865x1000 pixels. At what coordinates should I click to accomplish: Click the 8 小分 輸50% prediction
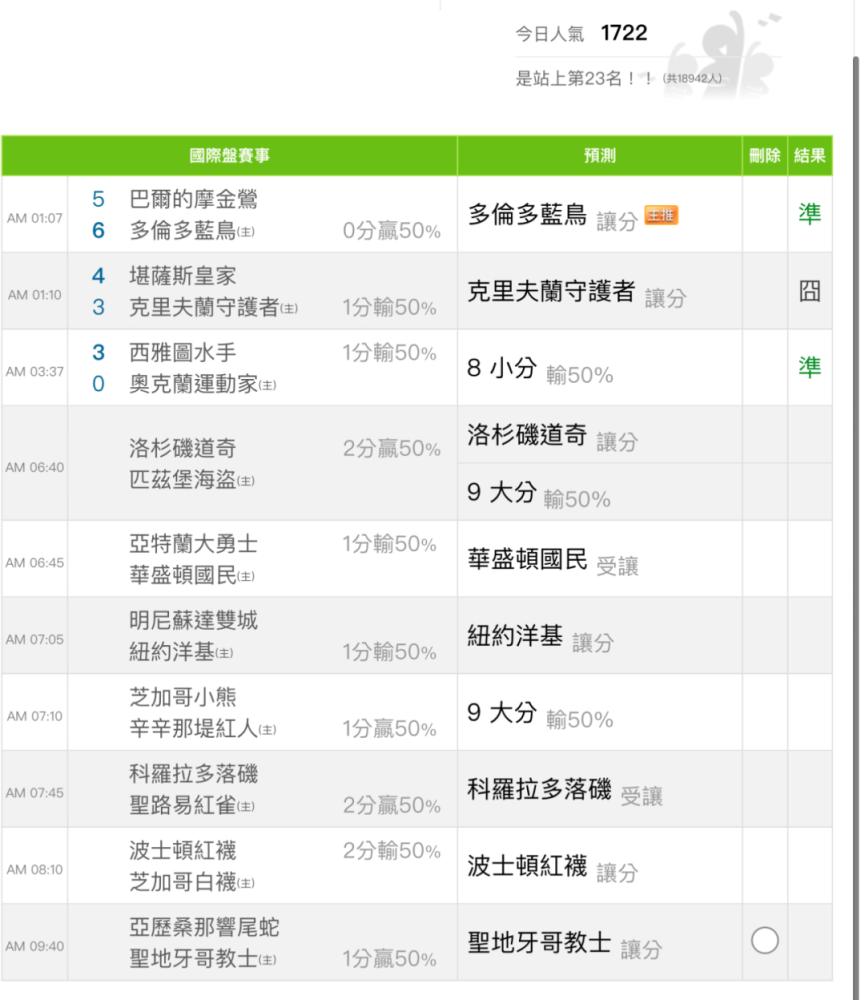540,369
